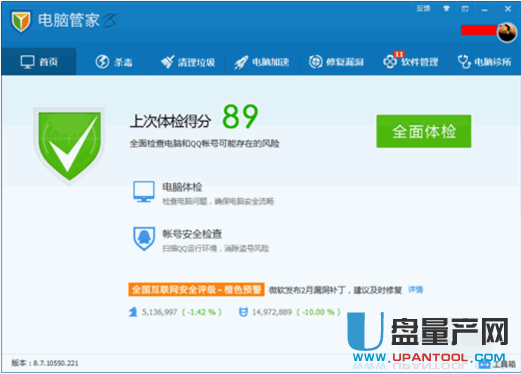521x374 pixels.
Task: Switch to the 杀毒 antivirus tab
Action: coord(114,62)
